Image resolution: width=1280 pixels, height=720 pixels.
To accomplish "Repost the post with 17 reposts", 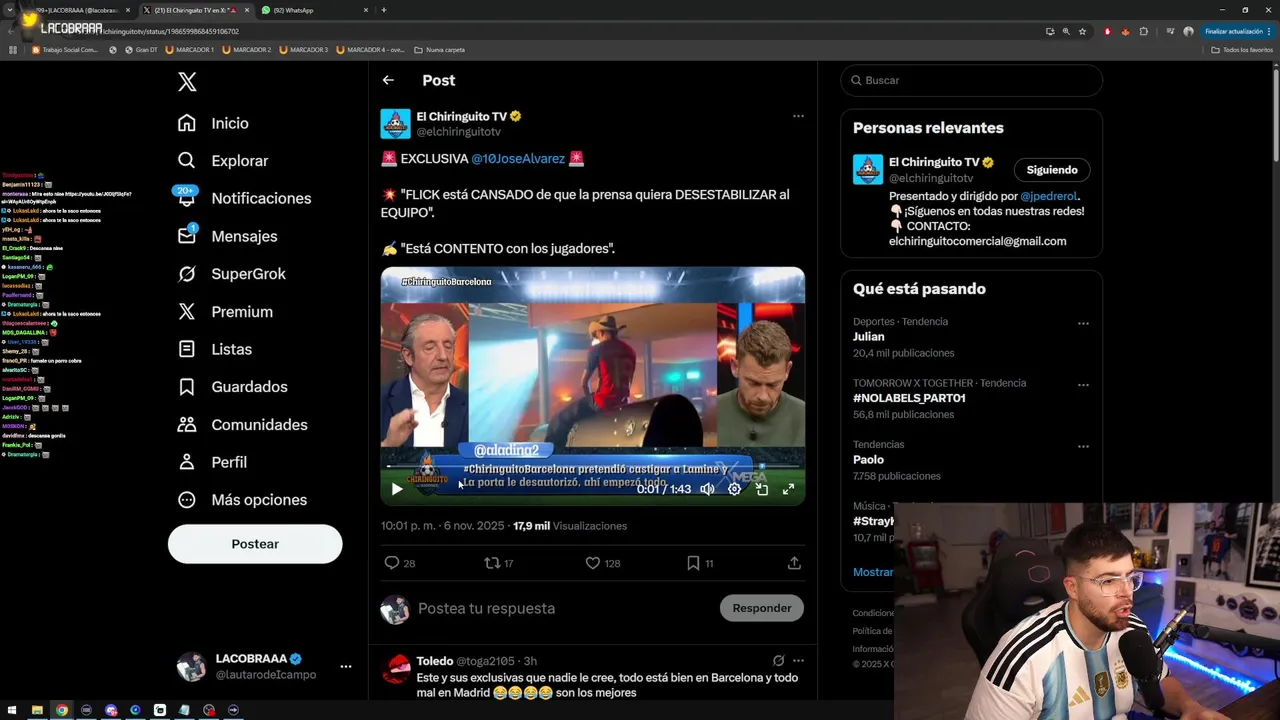I will point(499,563).
